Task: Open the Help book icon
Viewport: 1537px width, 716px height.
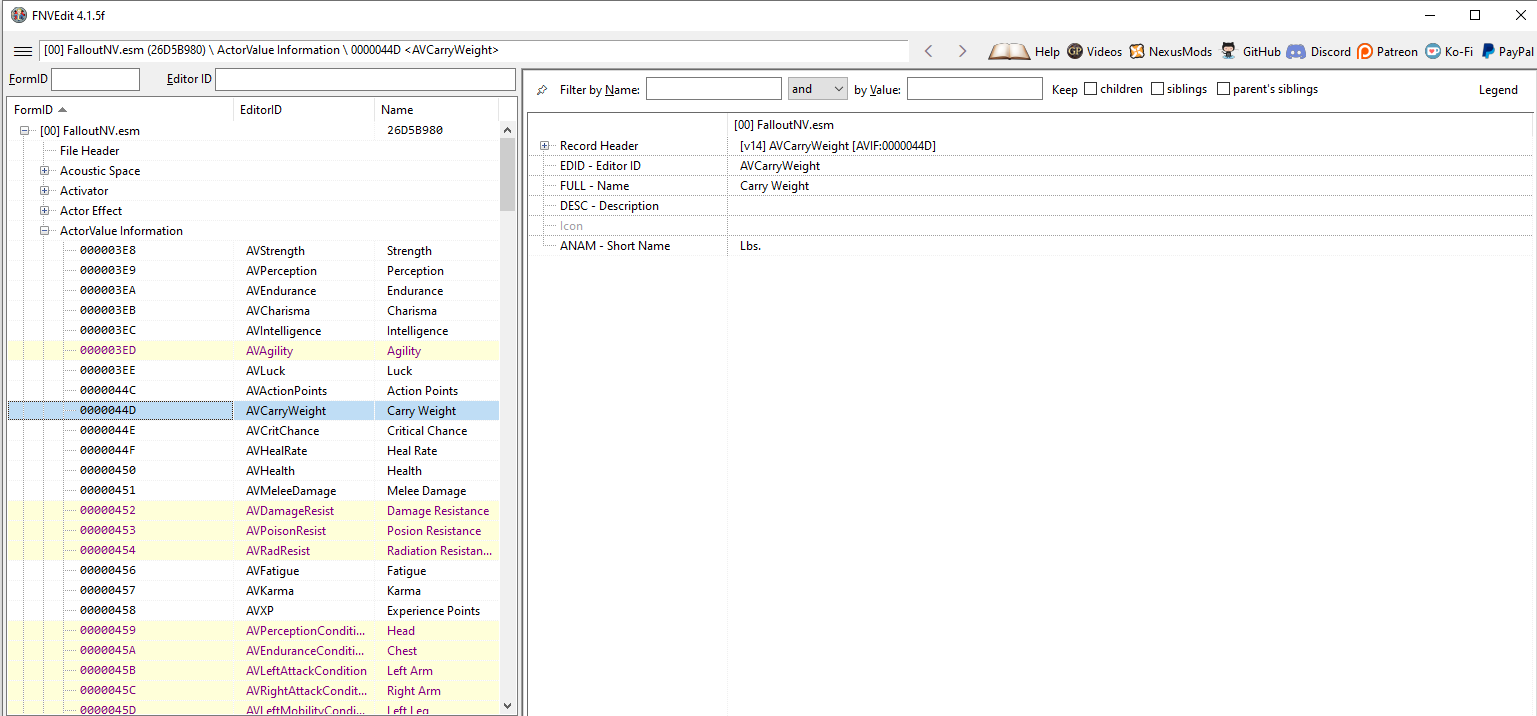Action: pos(1009,51)
